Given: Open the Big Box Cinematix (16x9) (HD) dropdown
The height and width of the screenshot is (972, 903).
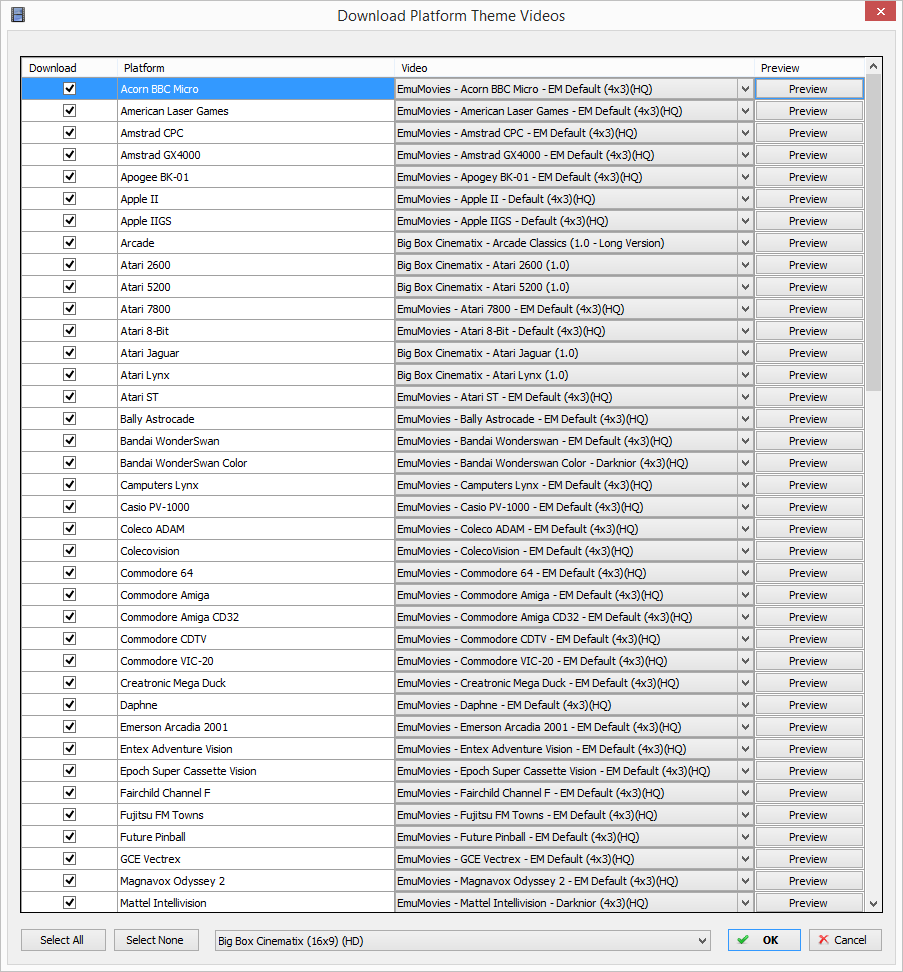Looking at the screenshot, I should tap(462, 940).
